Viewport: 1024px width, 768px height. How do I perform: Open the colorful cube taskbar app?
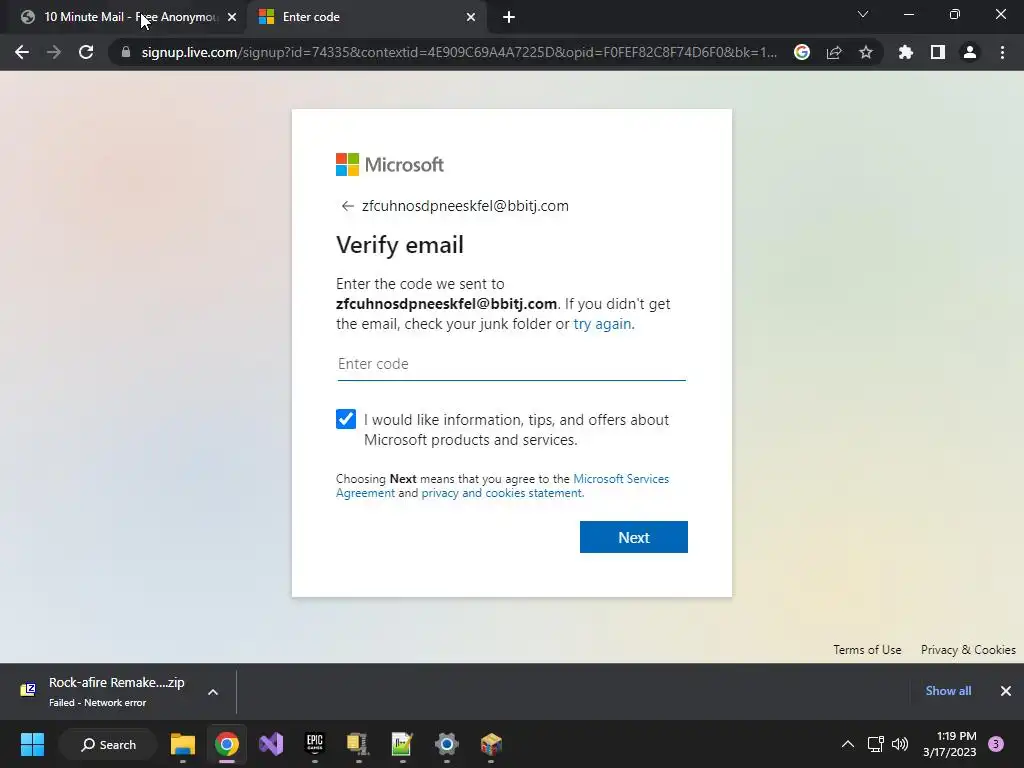(x=490, y=744)
